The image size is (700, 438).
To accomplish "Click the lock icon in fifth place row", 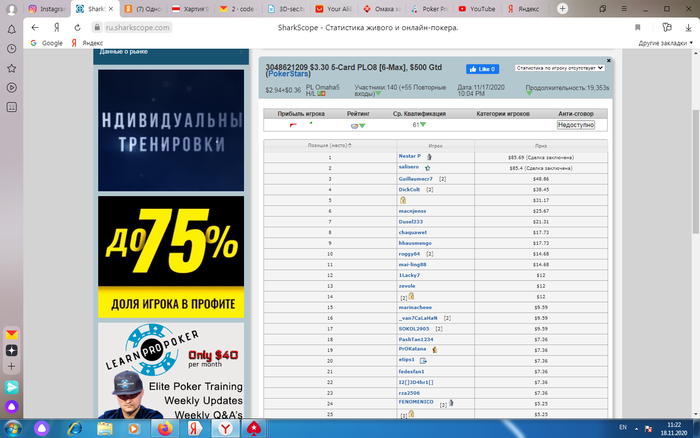I will [403, 200].
